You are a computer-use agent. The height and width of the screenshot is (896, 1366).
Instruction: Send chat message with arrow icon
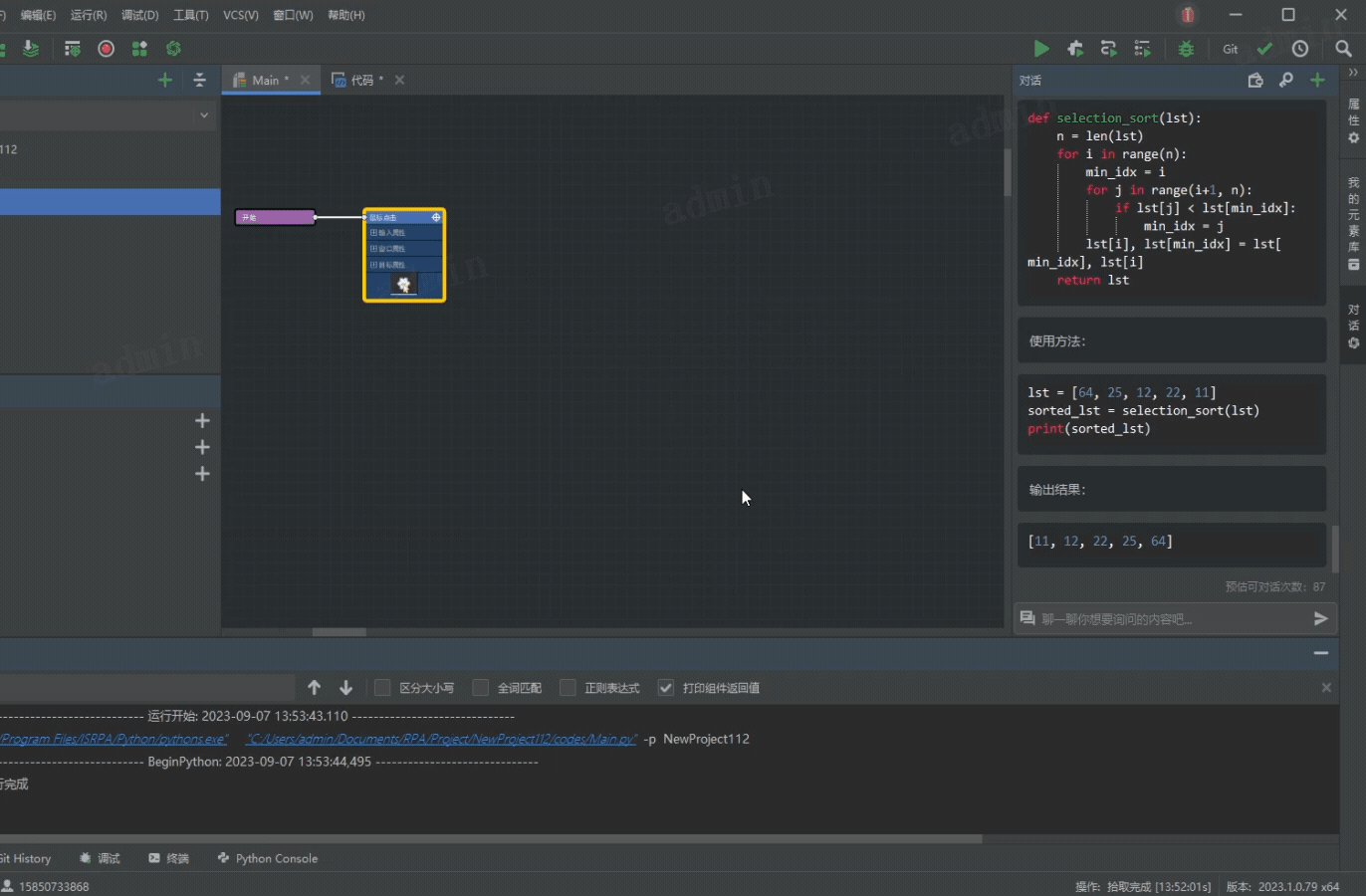[1320, 619]
